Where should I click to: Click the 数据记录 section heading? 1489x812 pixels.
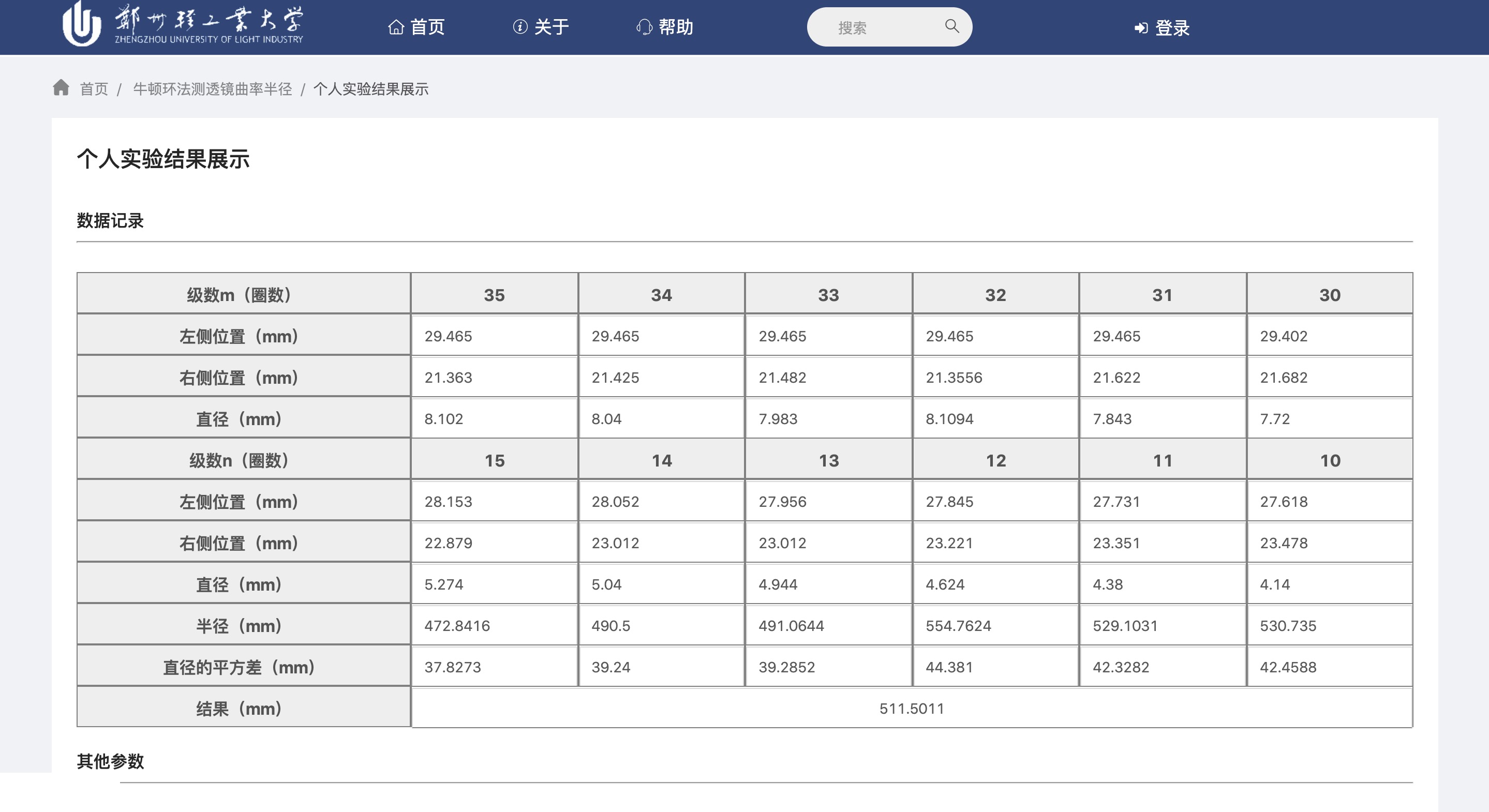(x=110, y=221)
